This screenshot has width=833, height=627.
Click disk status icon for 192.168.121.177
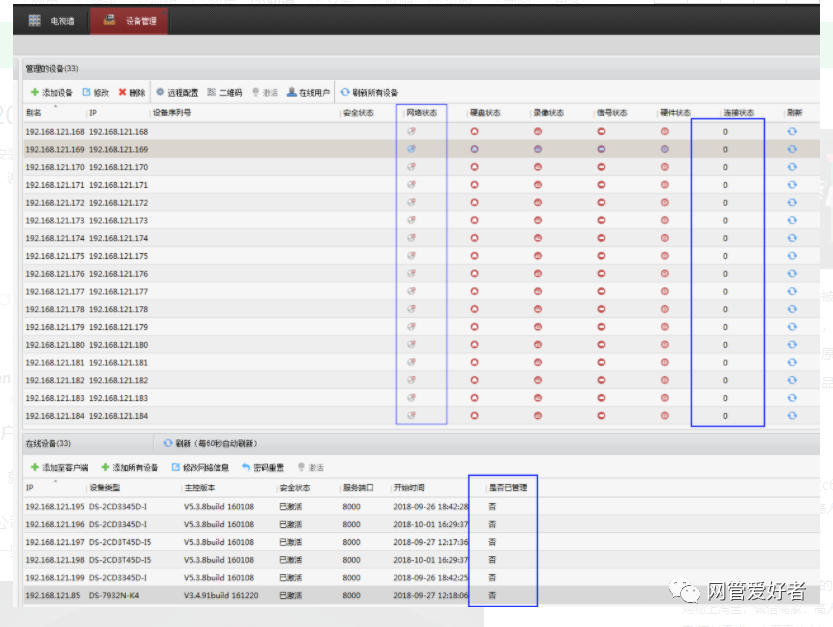[474, 291]
